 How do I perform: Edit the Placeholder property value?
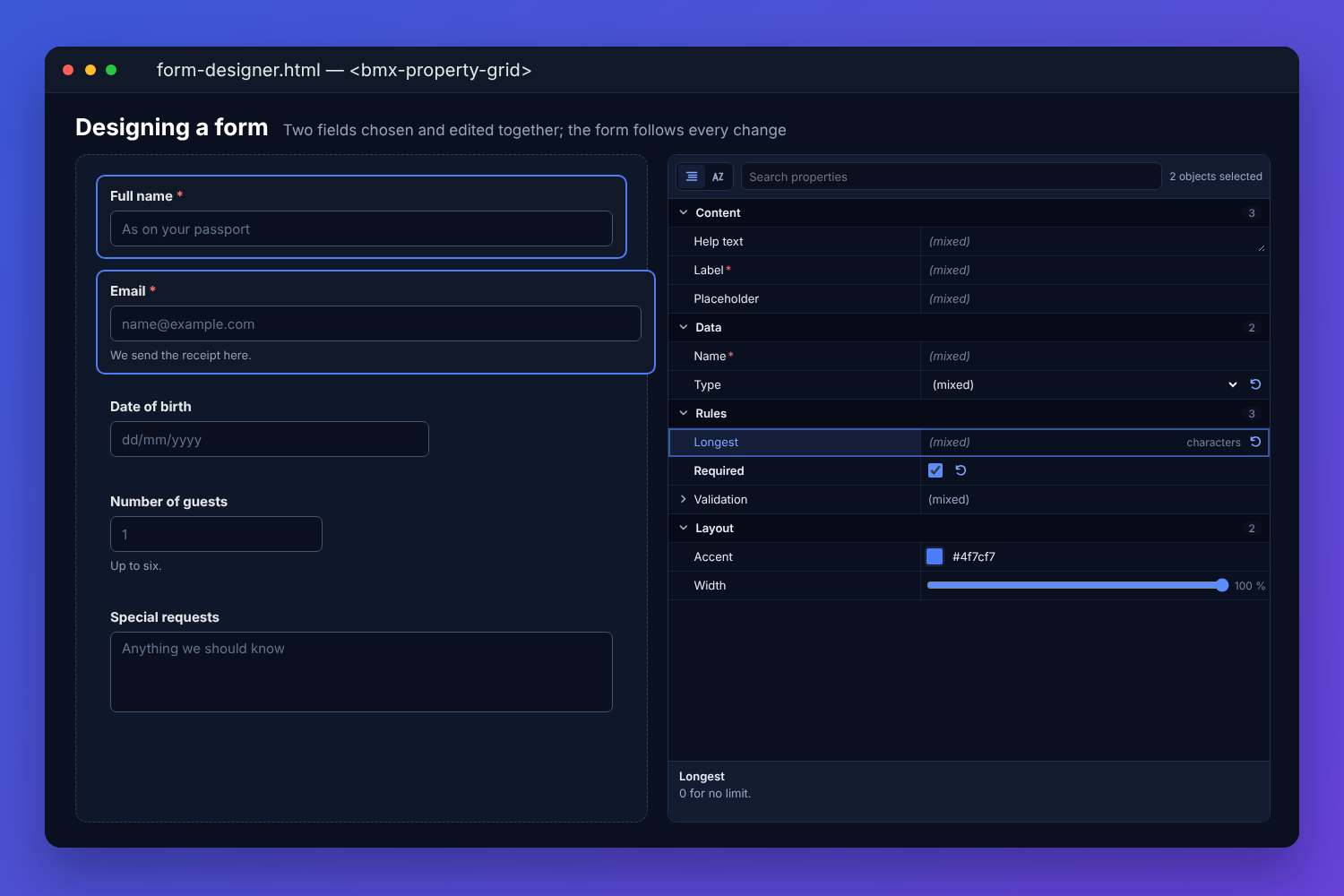click(x=1095, y=298)
